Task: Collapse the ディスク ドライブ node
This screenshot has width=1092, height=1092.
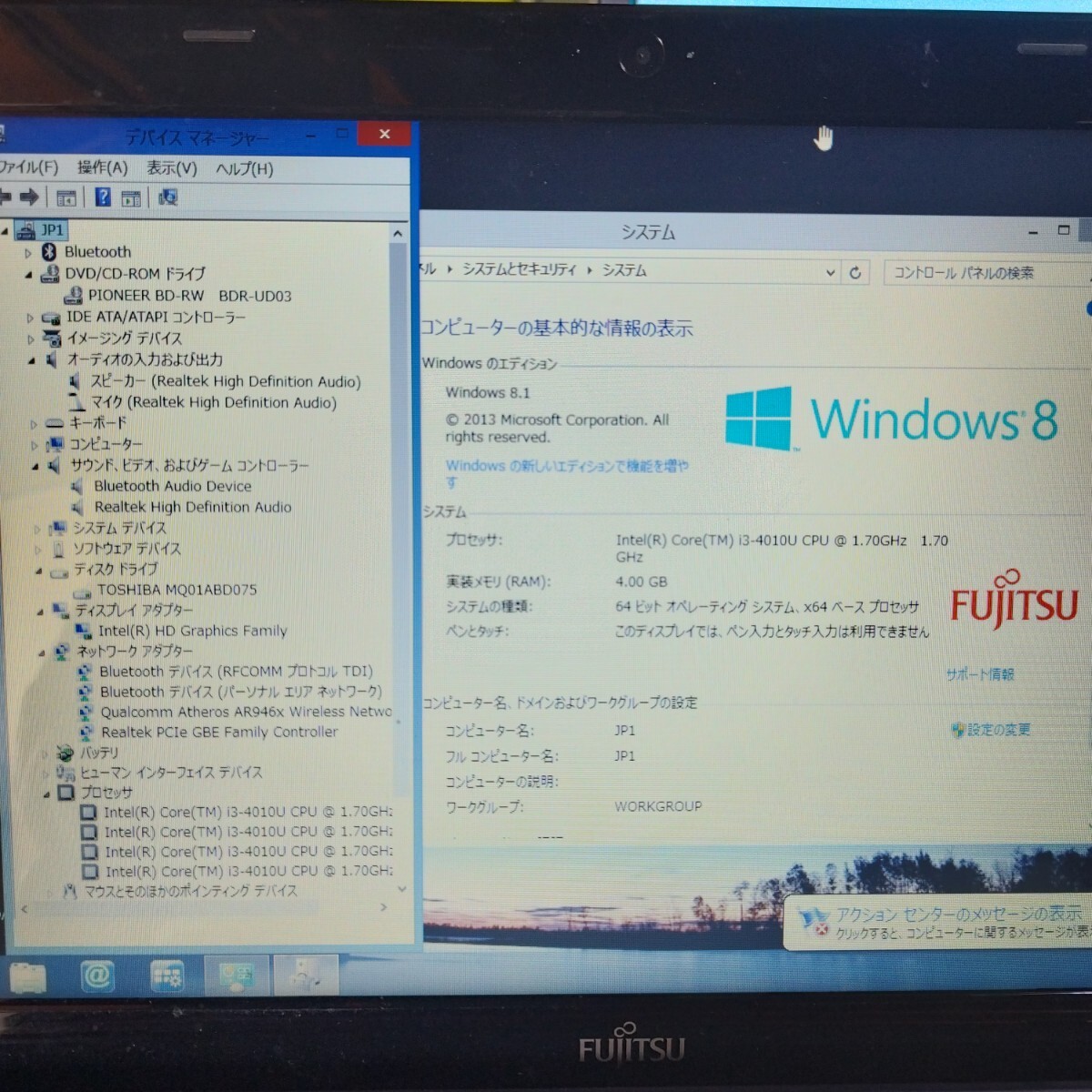Action: tap(39, 571)
